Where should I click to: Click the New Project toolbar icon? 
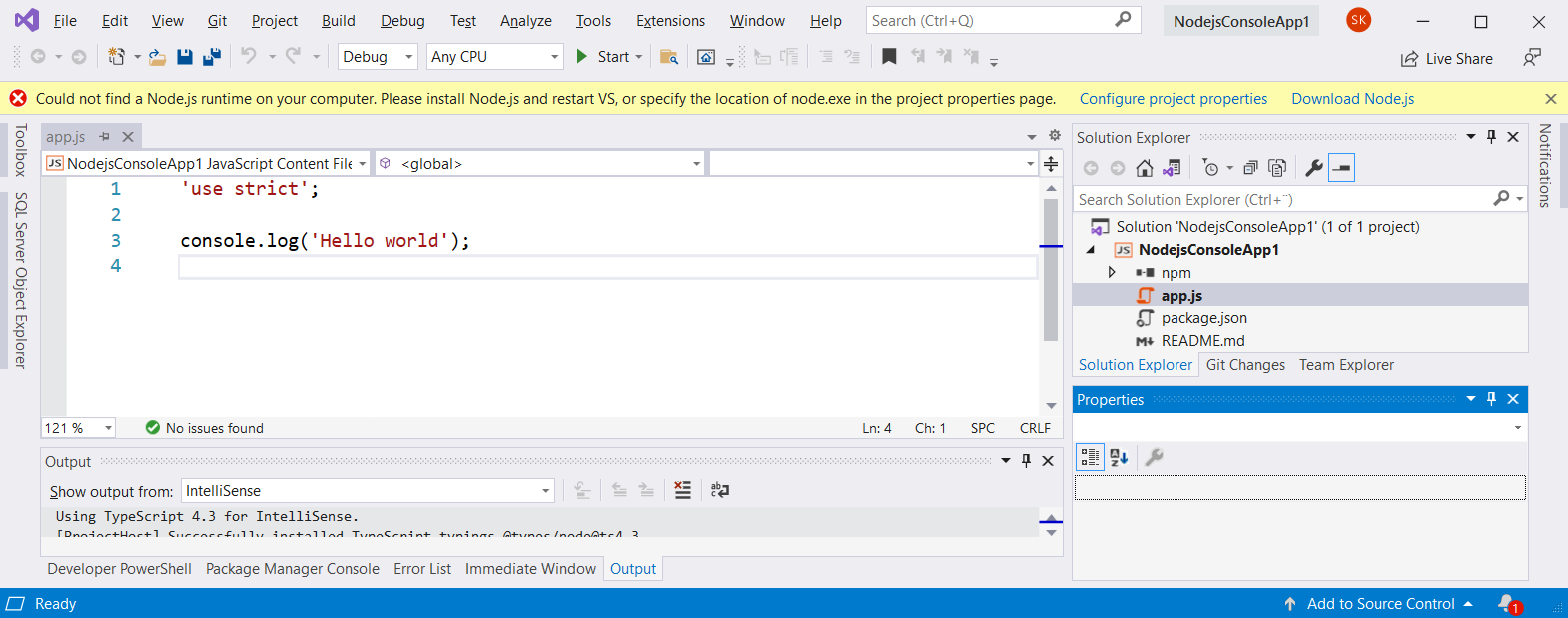tap(117, 57)
